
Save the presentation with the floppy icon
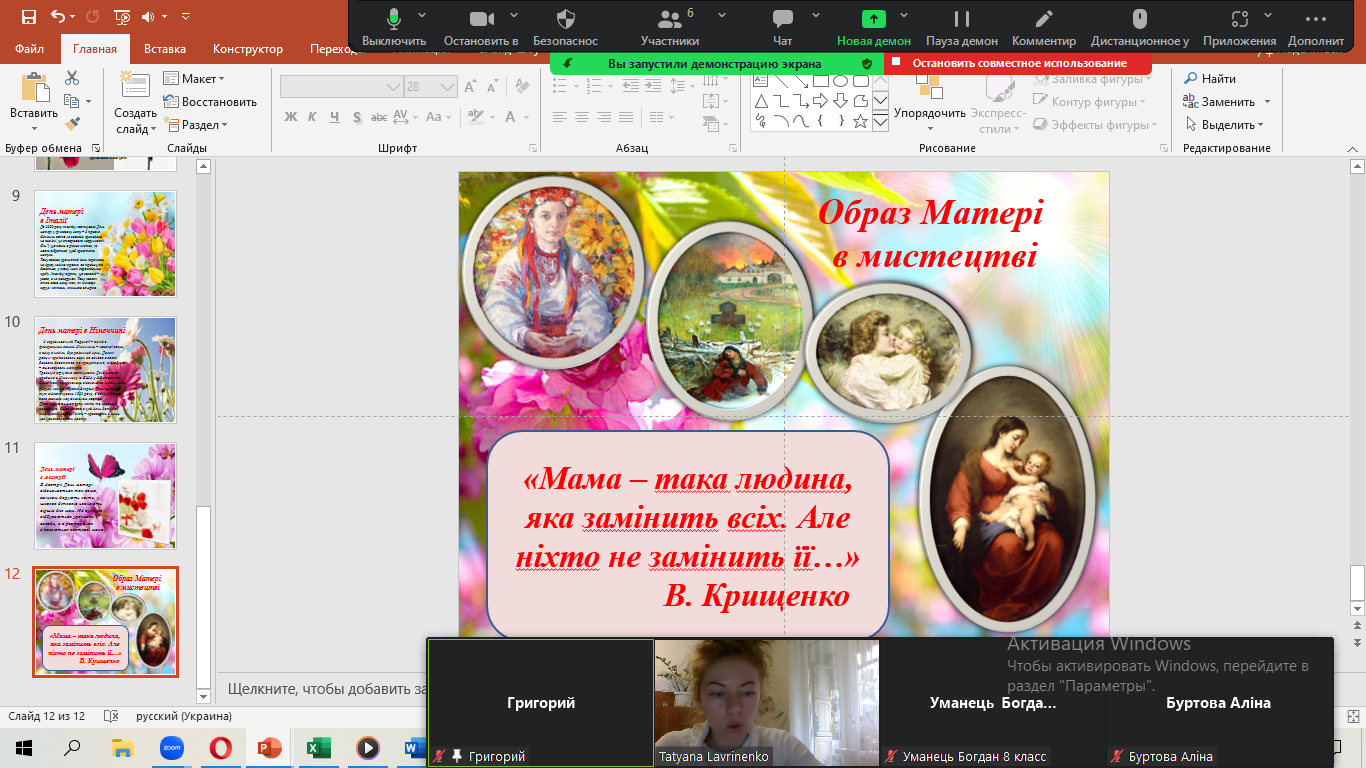point(28,17)
